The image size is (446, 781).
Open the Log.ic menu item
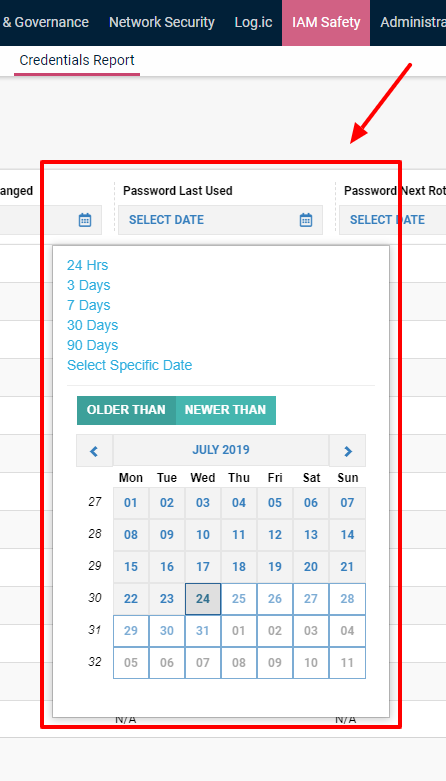pos(253,22)
